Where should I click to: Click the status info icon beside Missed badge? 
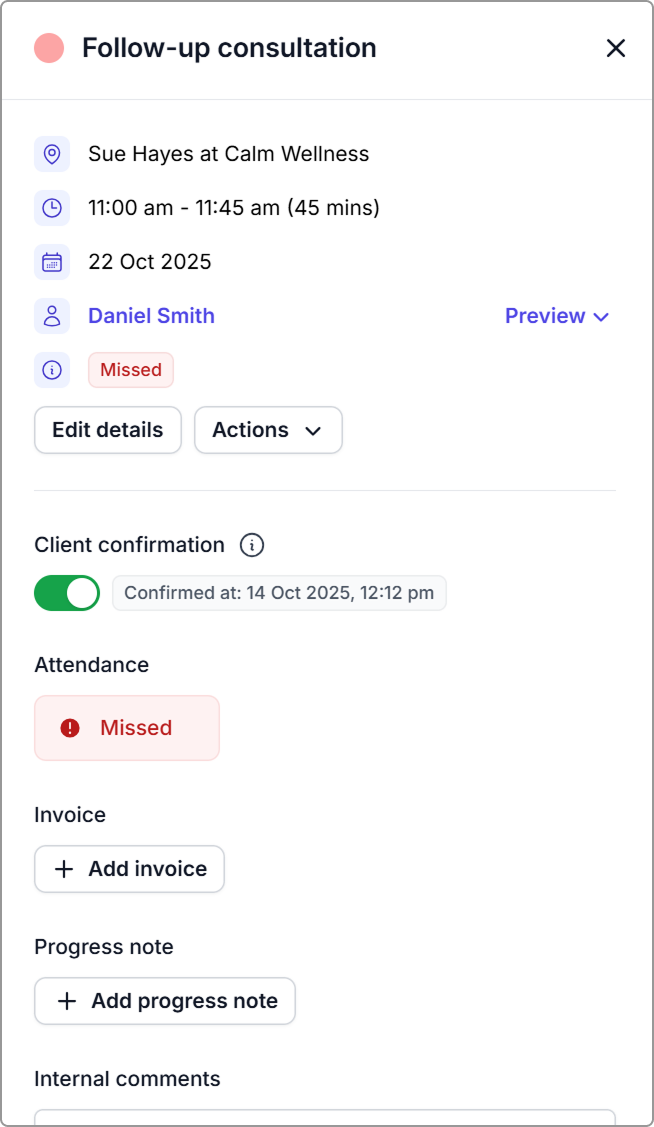point(52,370)
